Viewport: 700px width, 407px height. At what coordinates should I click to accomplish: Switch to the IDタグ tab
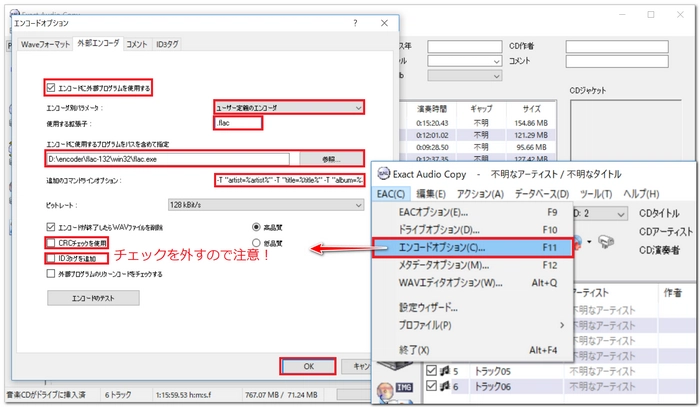tap(170, 45)
